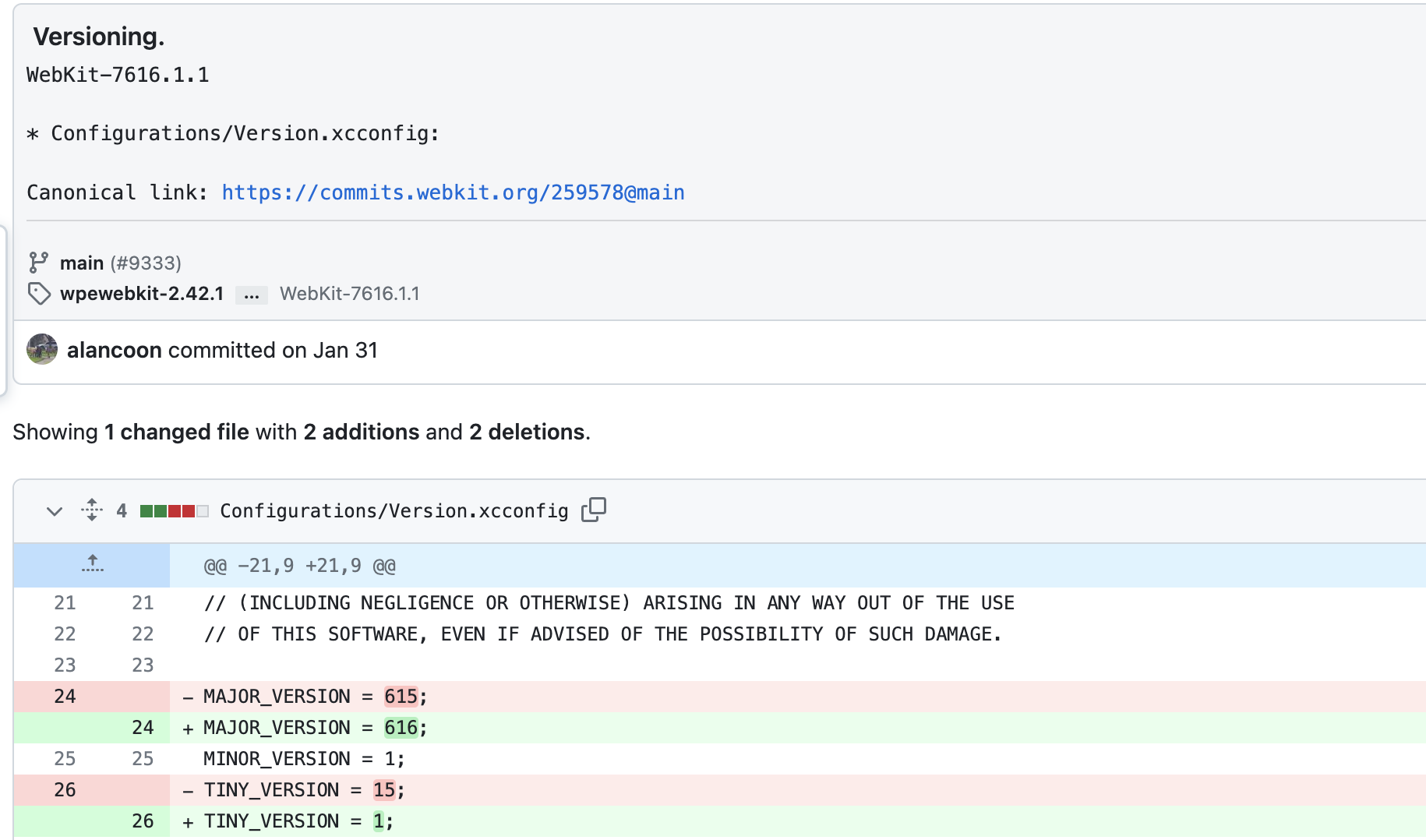
Task: Click the '2 deletions' summary text
Action: pyautogui.click(x=527, y=432)
